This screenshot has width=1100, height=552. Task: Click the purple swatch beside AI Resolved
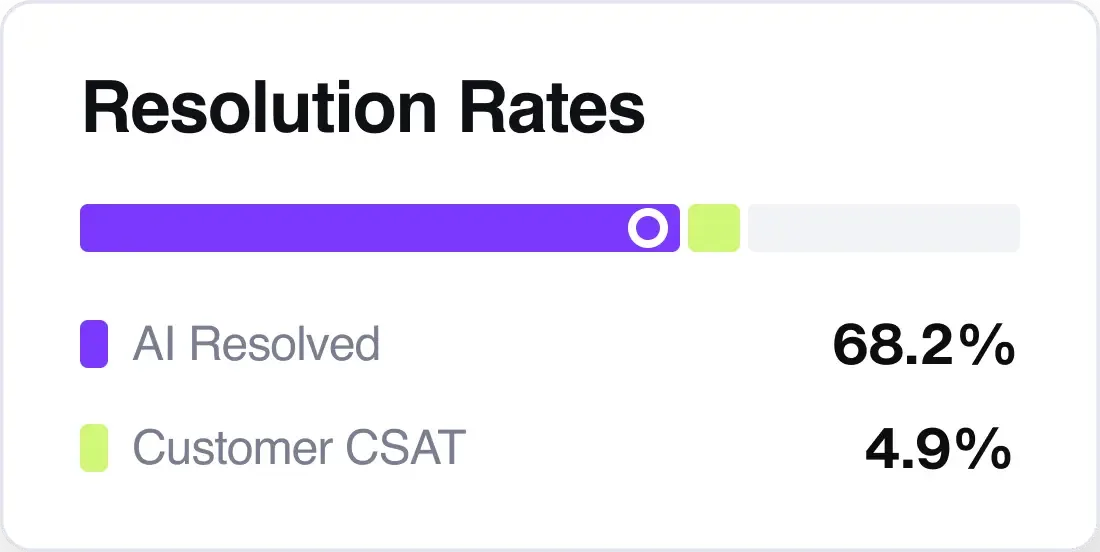[x=94, y=344]
